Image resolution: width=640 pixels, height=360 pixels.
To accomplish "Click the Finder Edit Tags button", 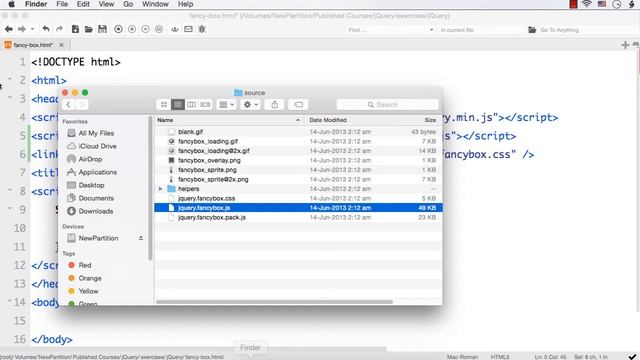I will (298, 104).
